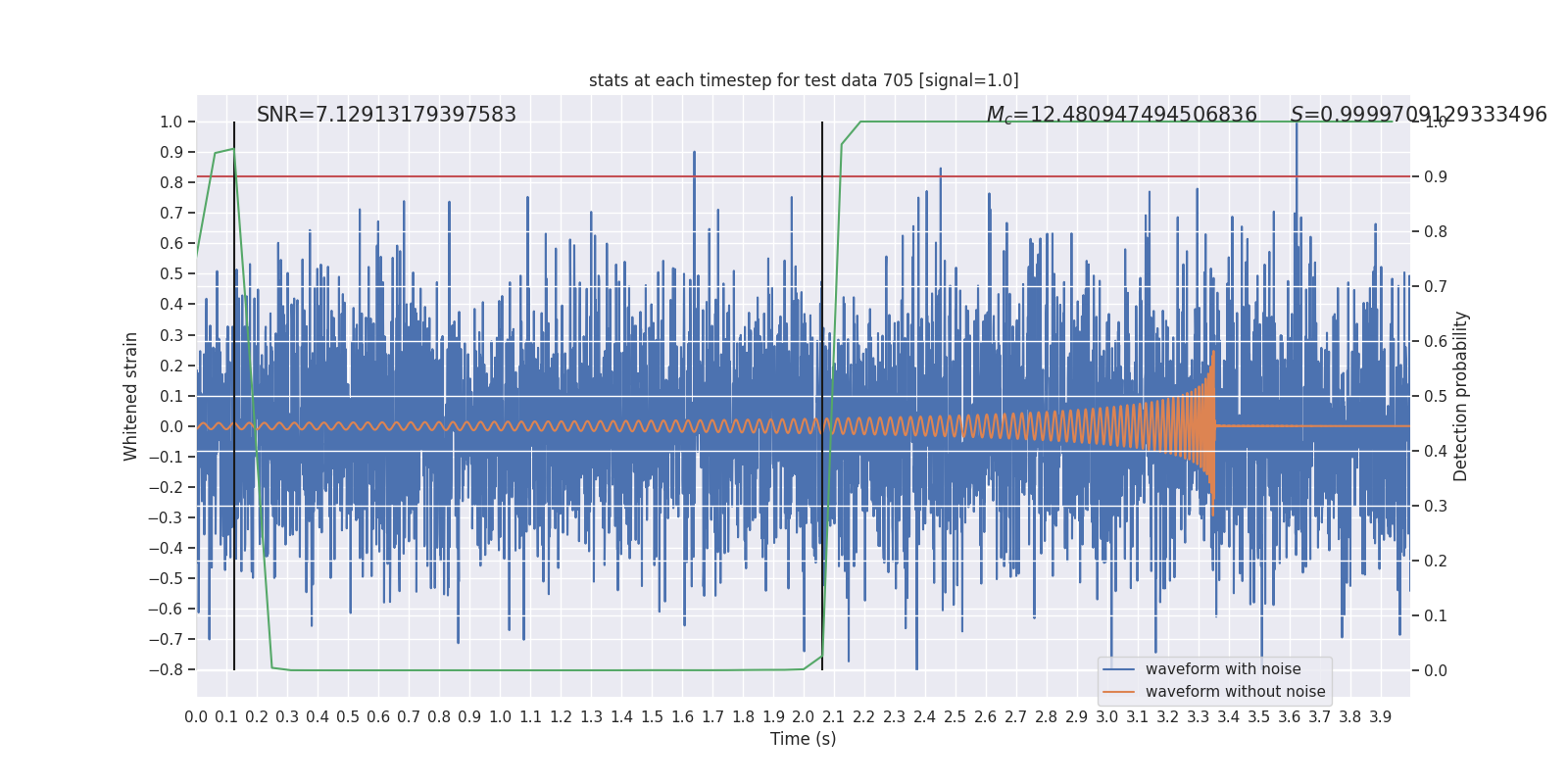Click the "Detection probability" axis label
The image size is (1568, 784).
click(x=1461, y=396)
